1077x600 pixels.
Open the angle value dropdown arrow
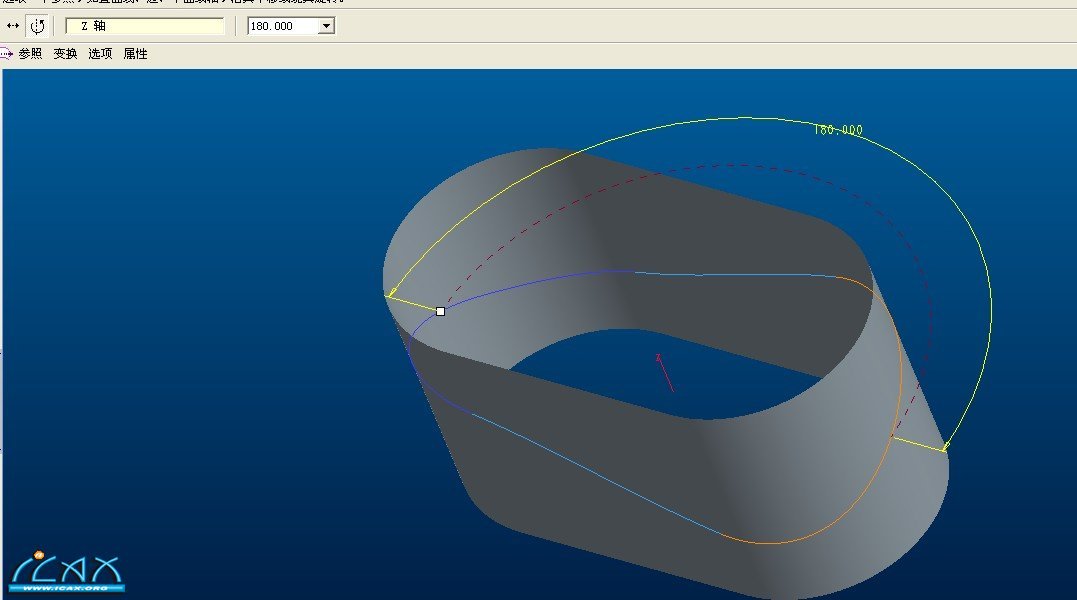pyautogui.click(x=326, y=26)
